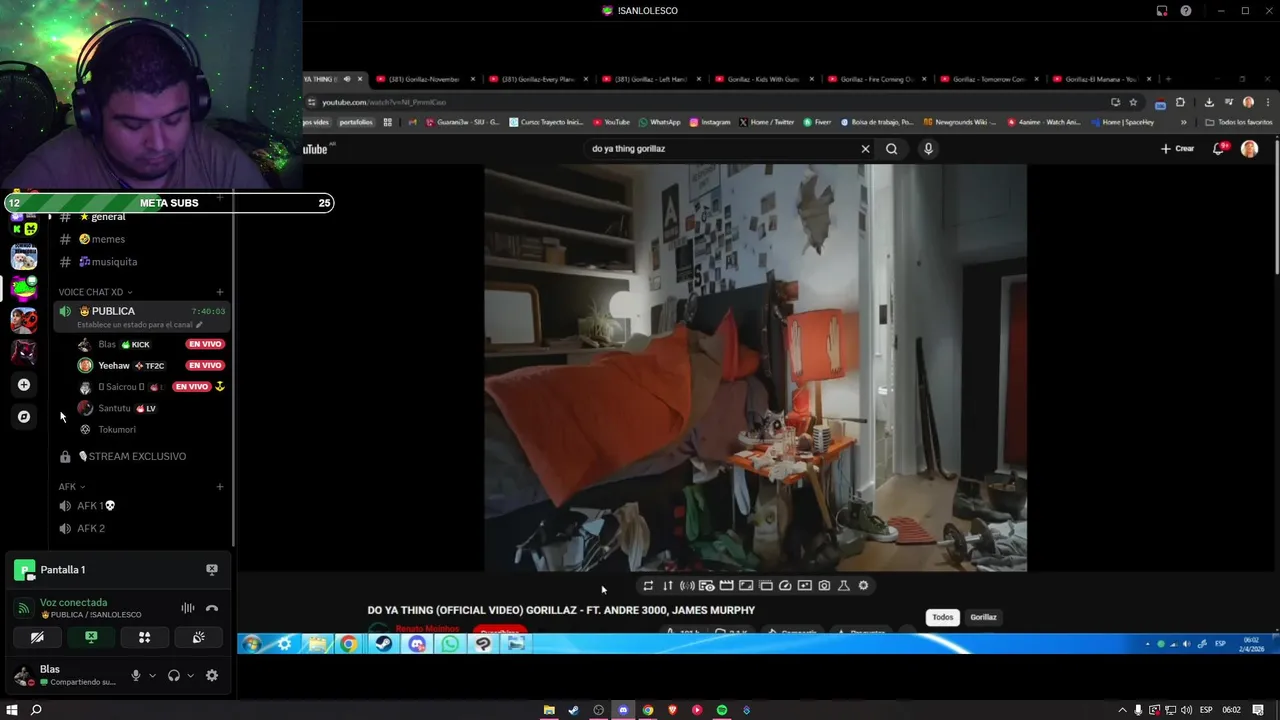This screenshot has height=720, width=1280.
Task: Join the AFK 1 voice channel
Action: click(143, 506)
